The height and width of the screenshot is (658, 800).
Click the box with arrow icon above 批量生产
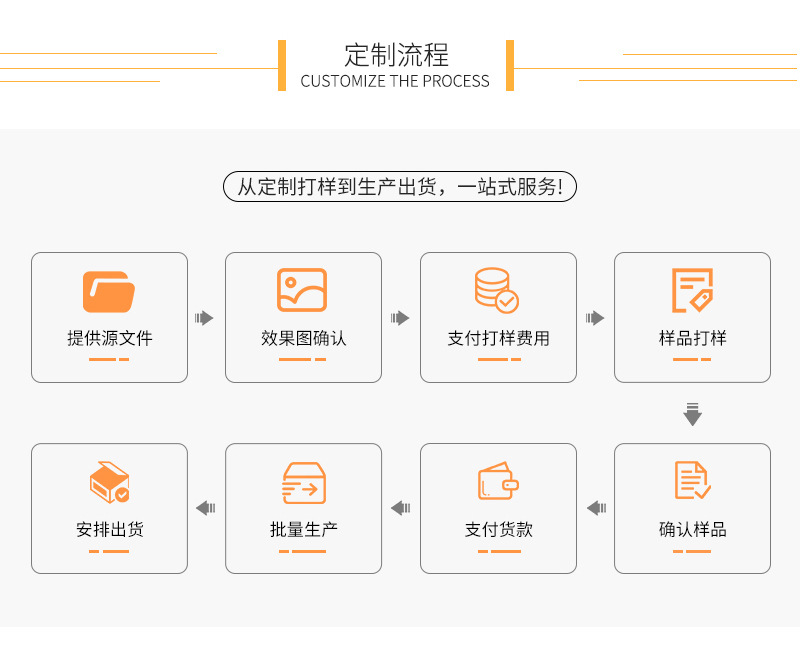pos(304,483)
